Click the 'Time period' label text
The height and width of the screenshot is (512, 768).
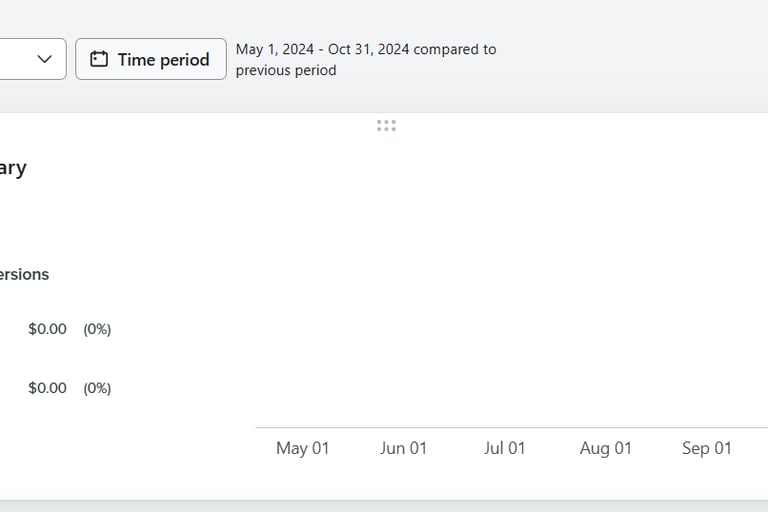[164, 60]
